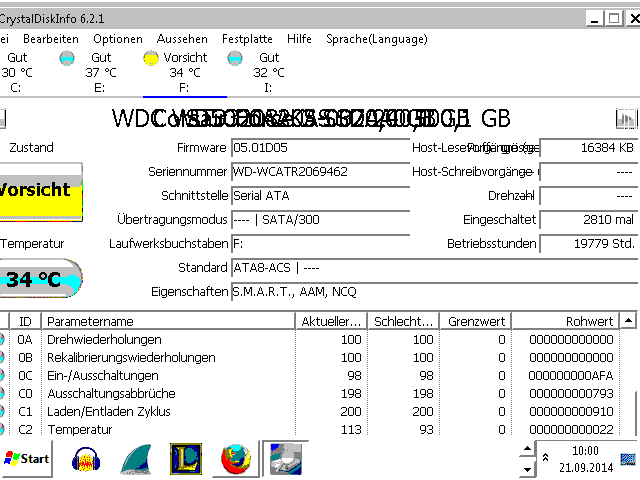Select the Ausschaltungsabbrüche row
Viewport: 640px width, 480px height.
(x=309, y=393)
